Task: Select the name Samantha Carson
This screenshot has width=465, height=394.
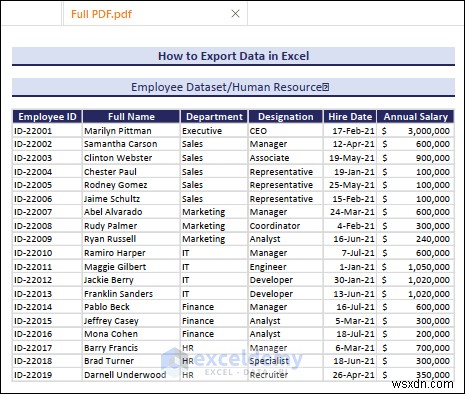Action: click(120, 144)
